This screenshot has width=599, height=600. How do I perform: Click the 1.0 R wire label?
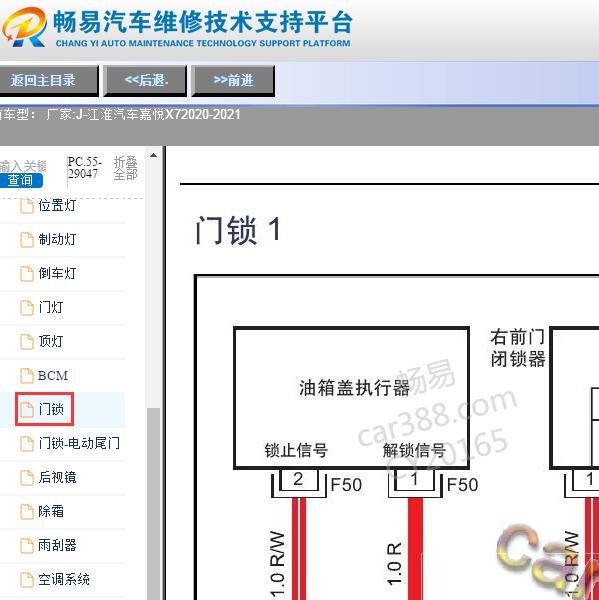[394, 564]
